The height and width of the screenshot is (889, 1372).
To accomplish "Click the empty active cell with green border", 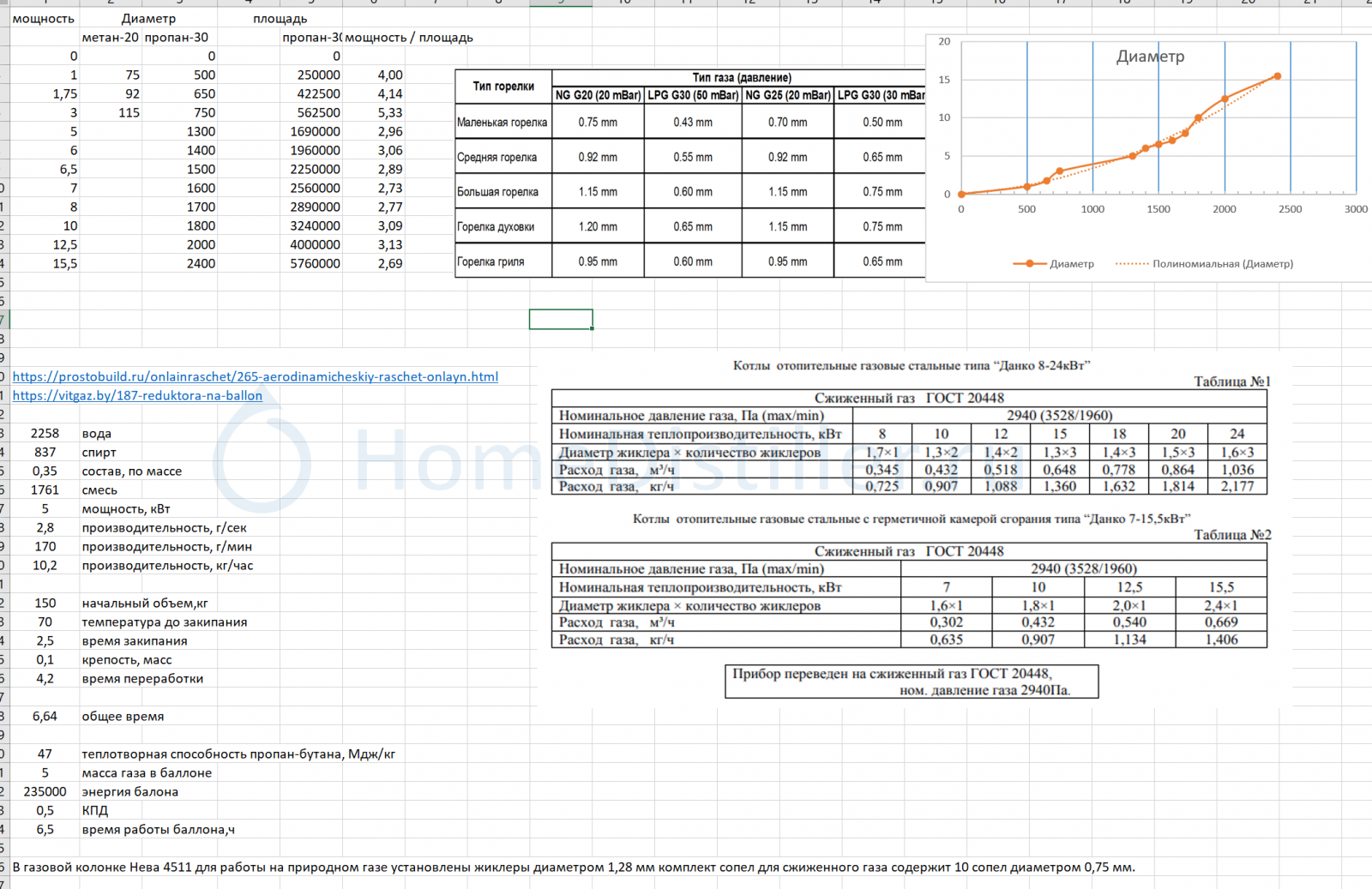I will click(x=561, y=320).
